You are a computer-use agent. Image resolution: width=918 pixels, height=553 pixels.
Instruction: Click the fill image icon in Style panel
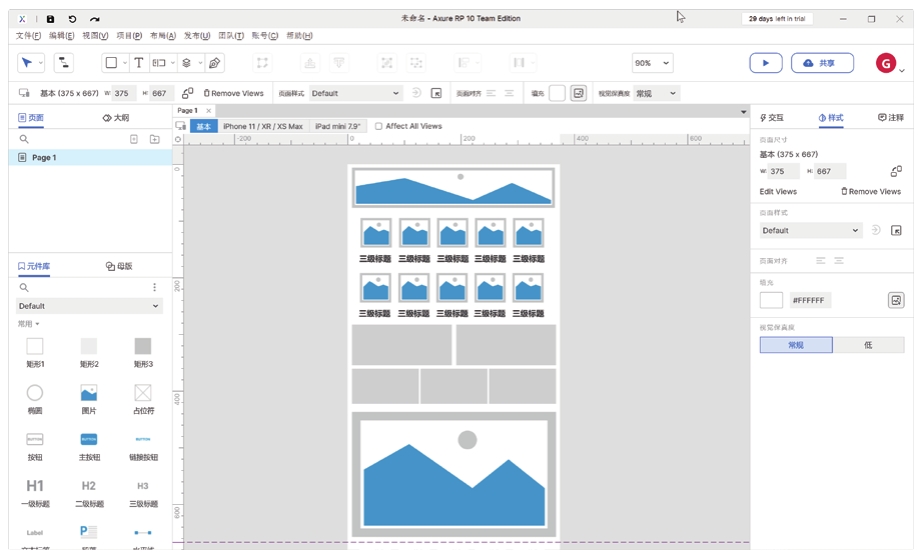click(x=896, y=300)
